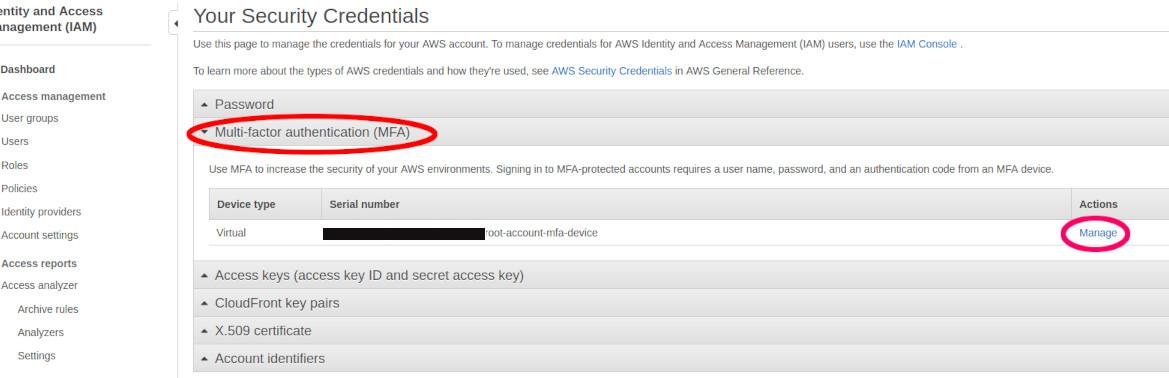The image size is (1169, 378).
Task: Open the IAM Console link
Action: [x=927, y=44]
